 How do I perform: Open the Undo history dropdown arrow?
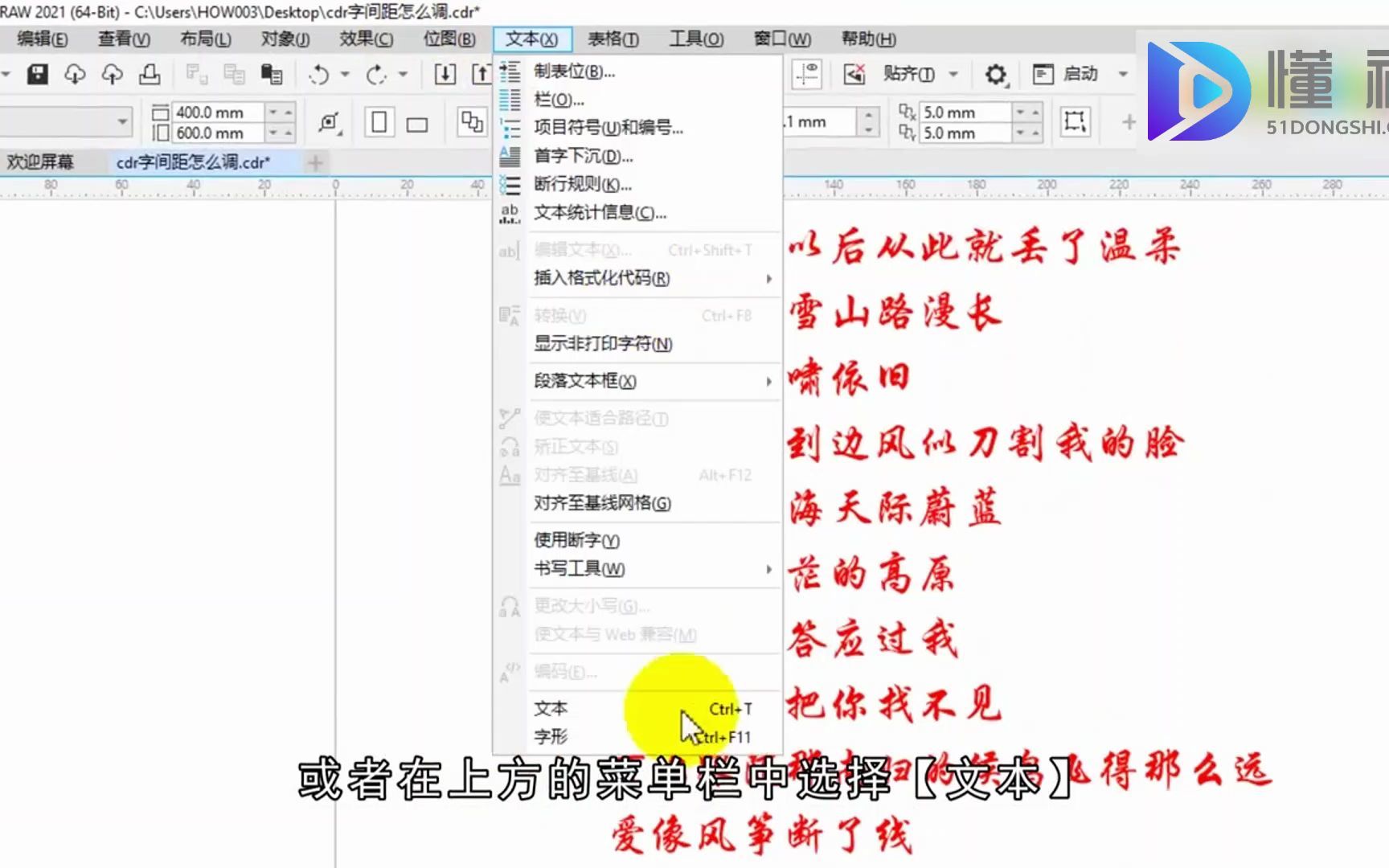tap(343, 75)
